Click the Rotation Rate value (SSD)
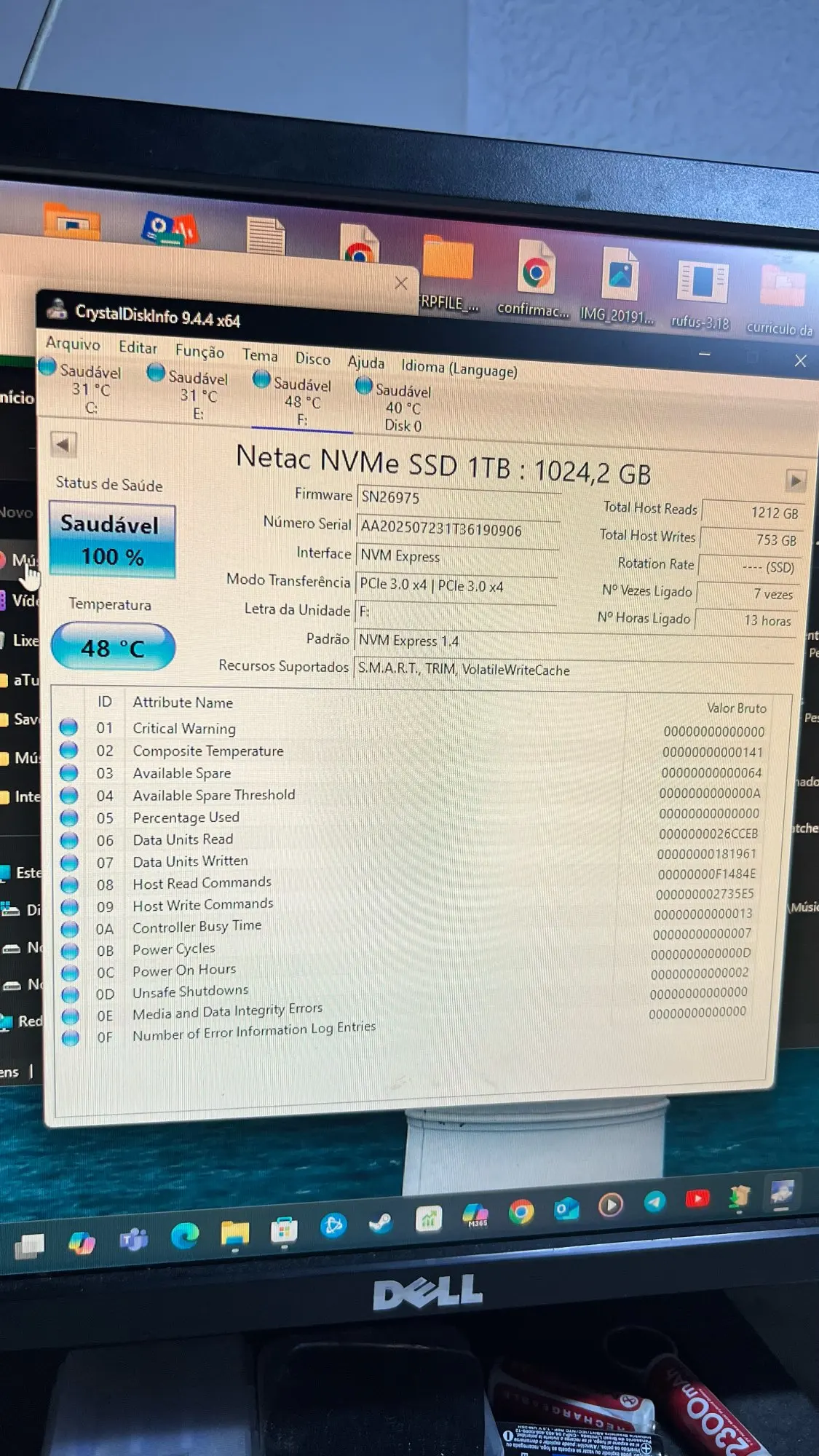 point(749,566)
